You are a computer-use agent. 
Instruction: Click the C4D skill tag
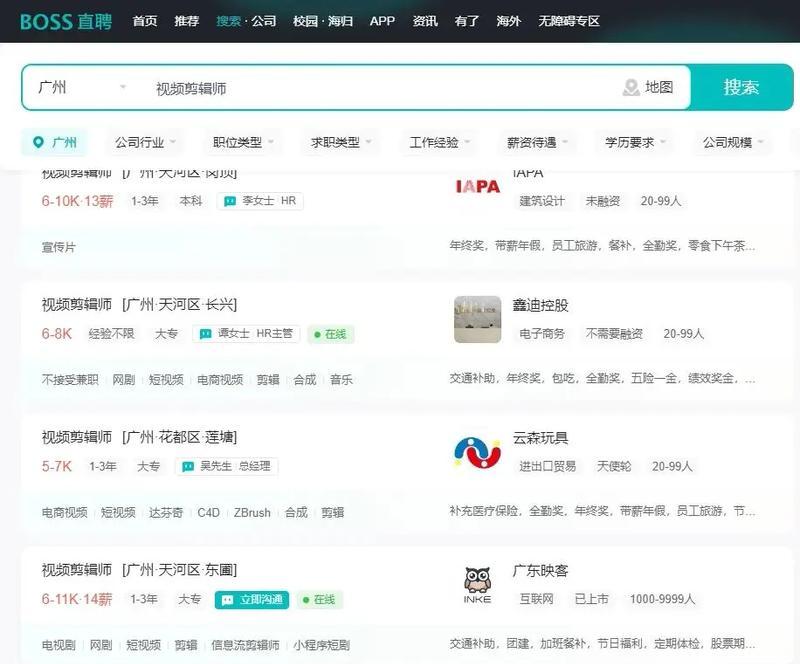click(208, 512)
